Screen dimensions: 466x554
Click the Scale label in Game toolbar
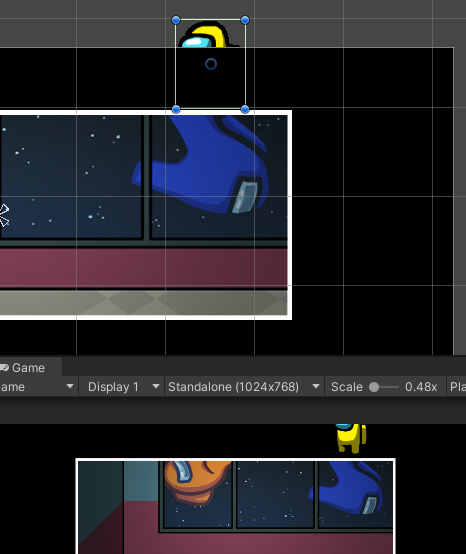tap(347, 387)
